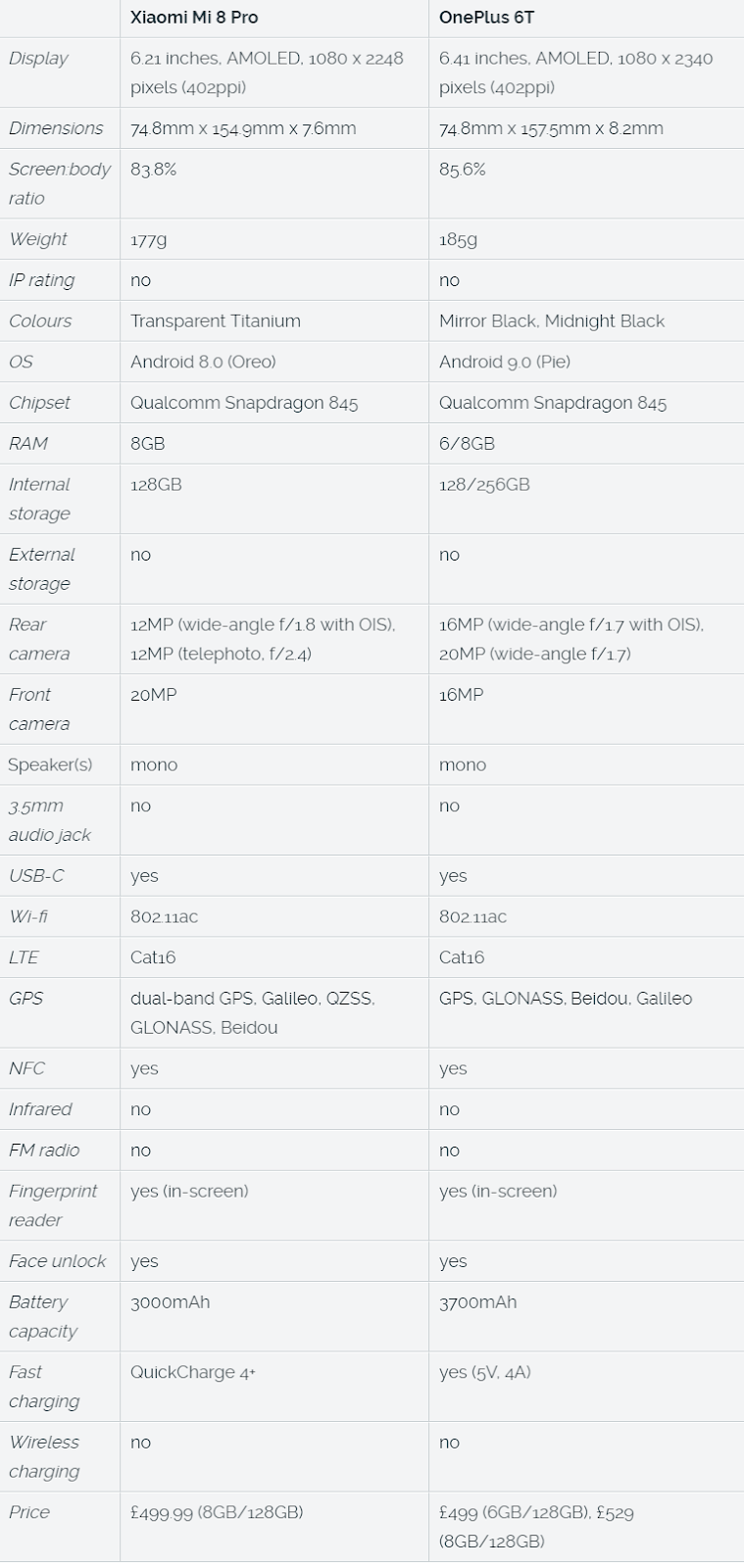Click the Xiaomi Mi 8 Pro column header

click(194, 18)
